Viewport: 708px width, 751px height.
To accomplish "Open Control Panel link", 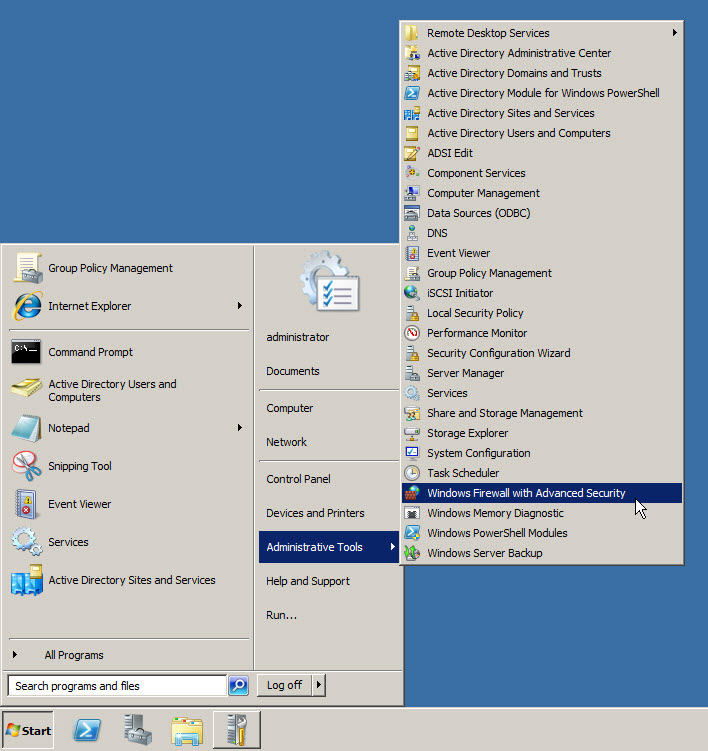I will coord(298,479).
